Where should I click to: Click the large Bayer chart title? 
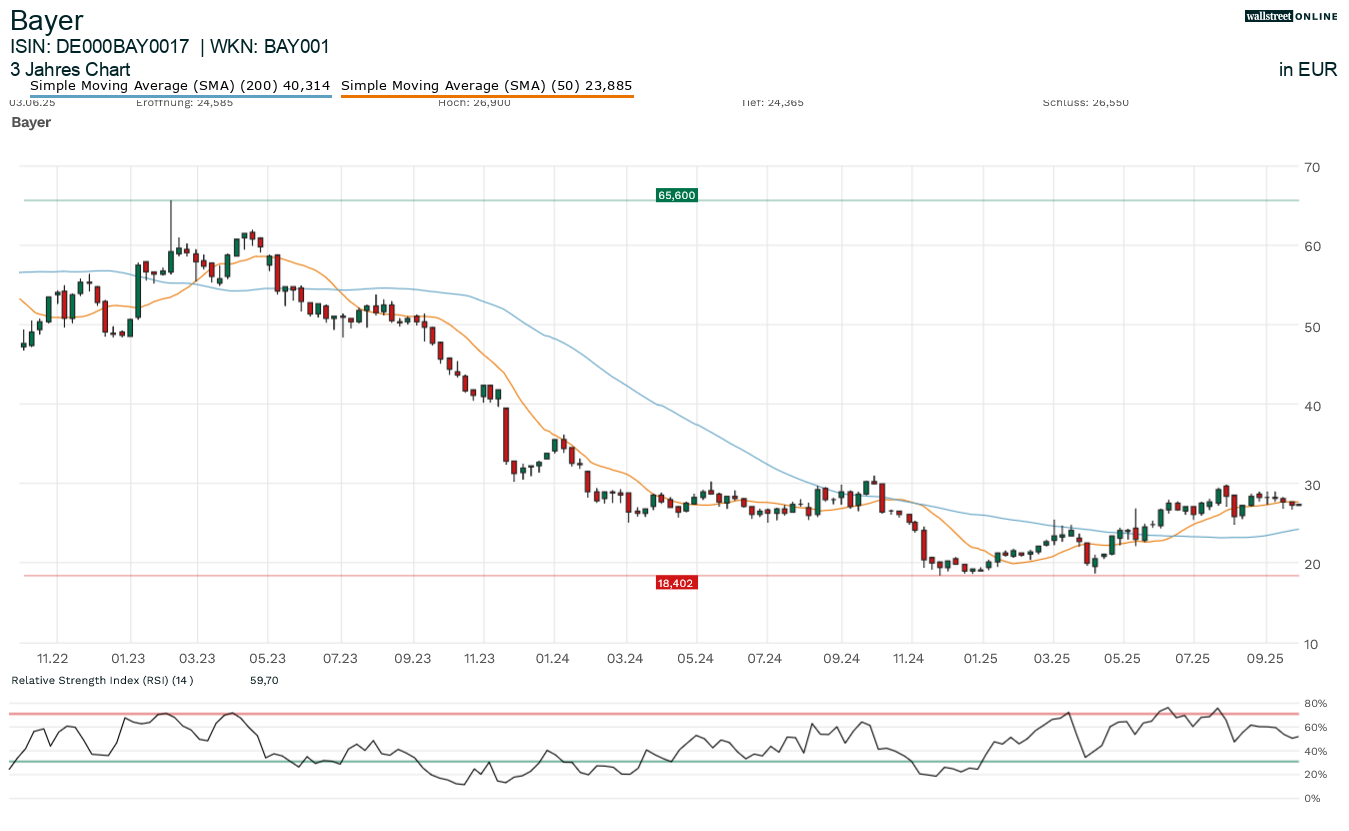coord(47,20)
